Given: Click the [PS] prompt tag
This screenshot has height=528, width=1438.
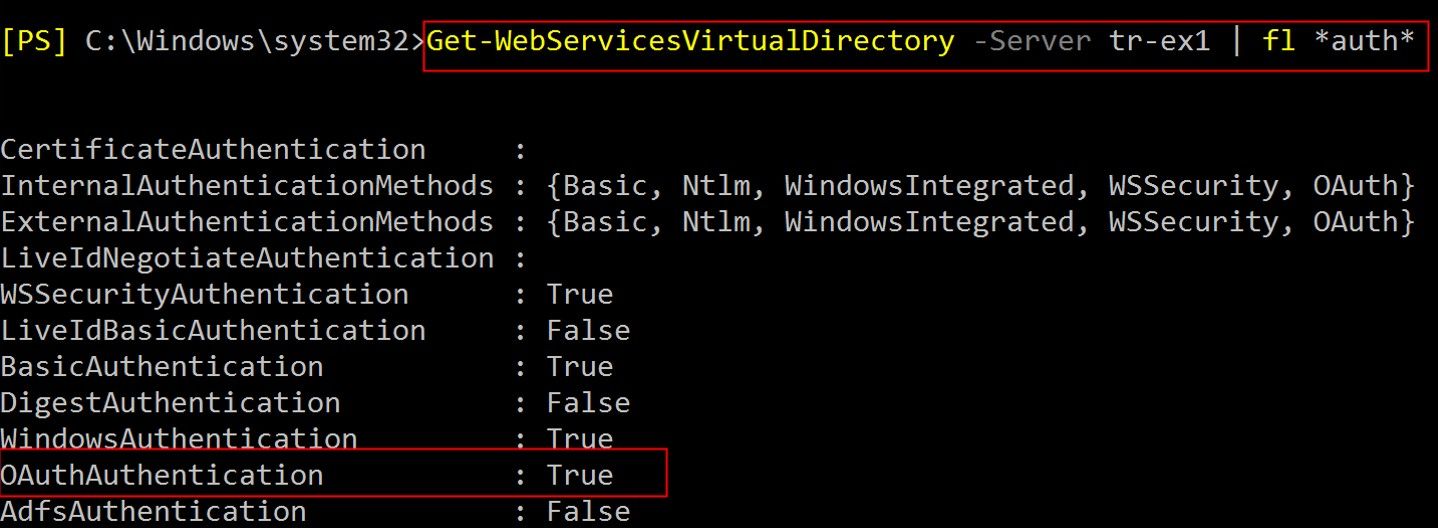Looking at the screenshot, I should click(x=34, y=43).
